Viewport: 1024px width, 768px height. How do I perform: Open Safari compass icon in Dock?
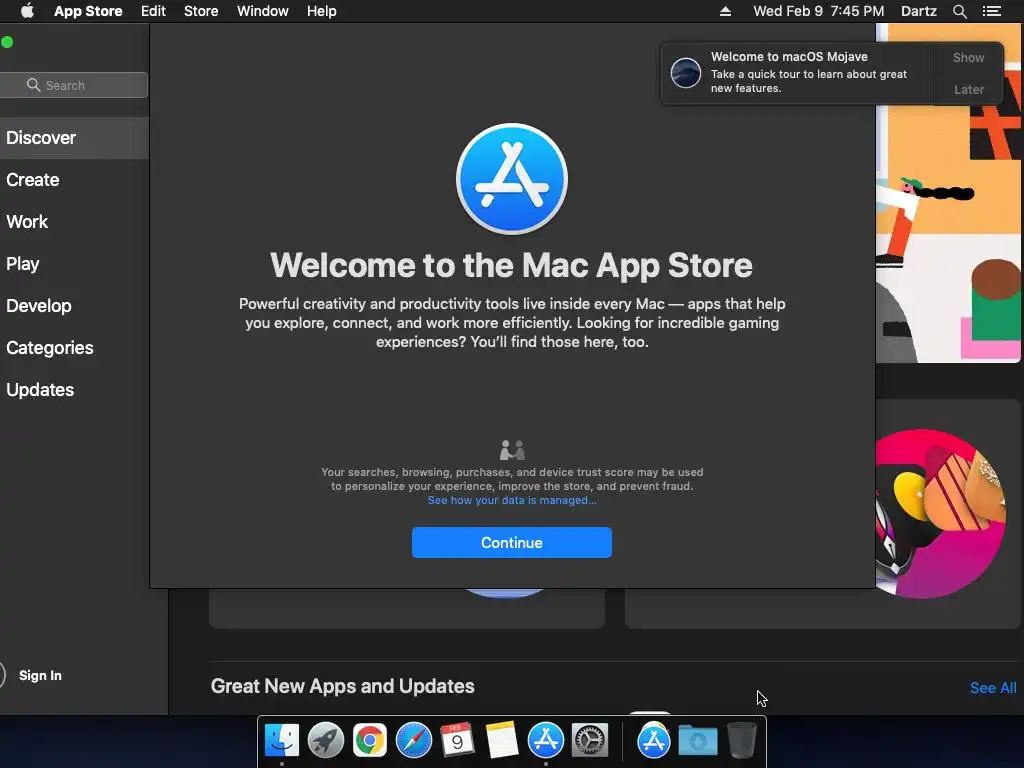(x=414, y=740)
